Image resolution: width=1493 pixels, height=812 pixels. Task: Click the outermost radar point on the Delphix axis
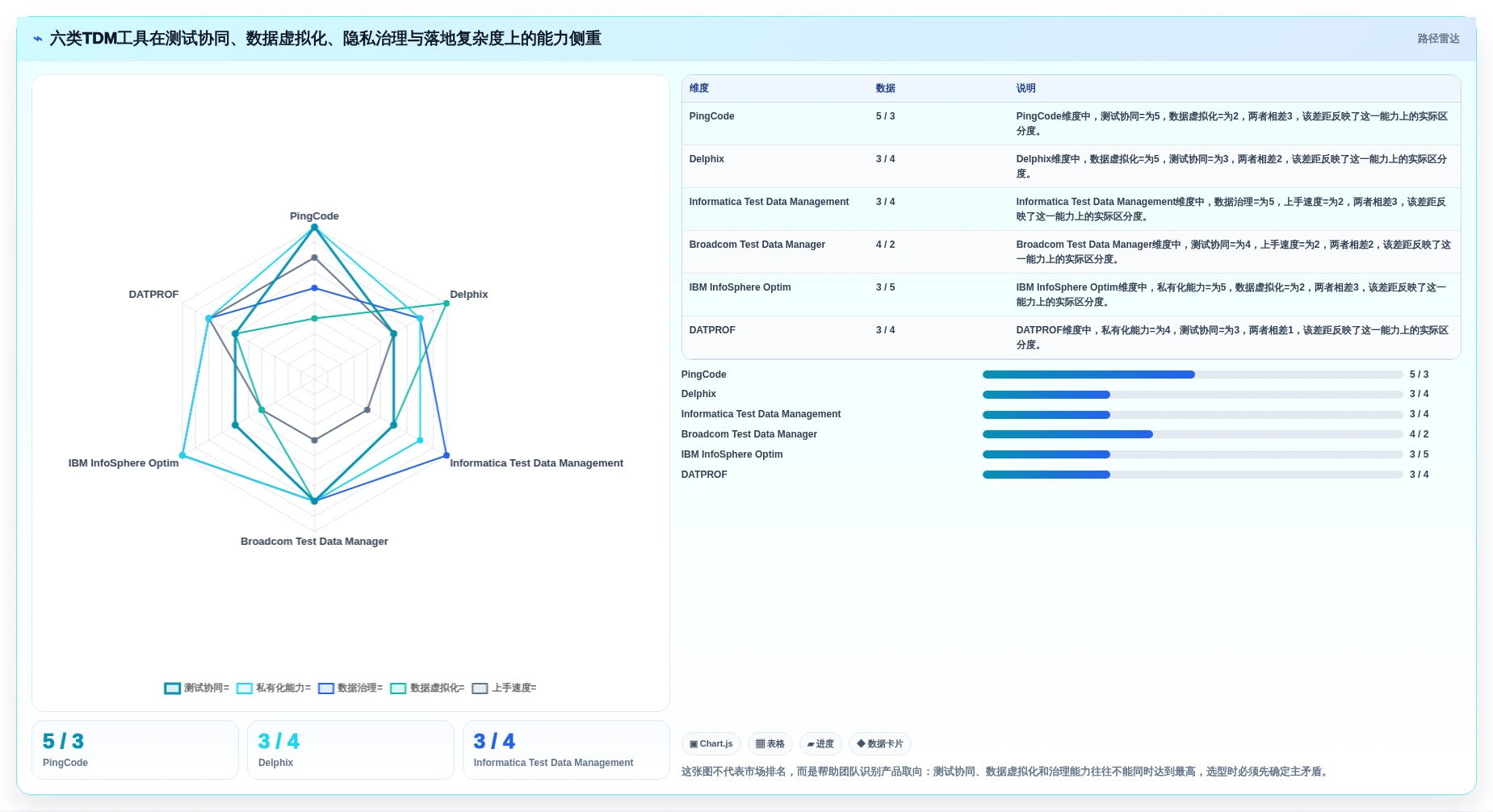click(447, 303)
